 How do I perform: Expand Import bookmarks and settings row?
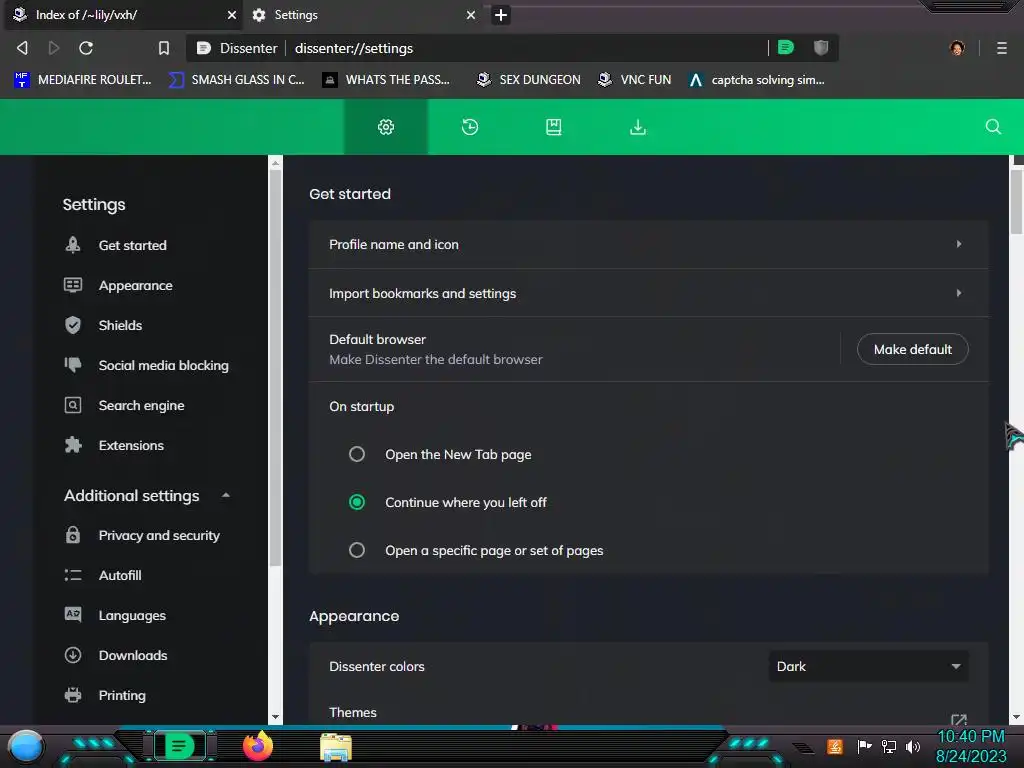click(648, 293)
